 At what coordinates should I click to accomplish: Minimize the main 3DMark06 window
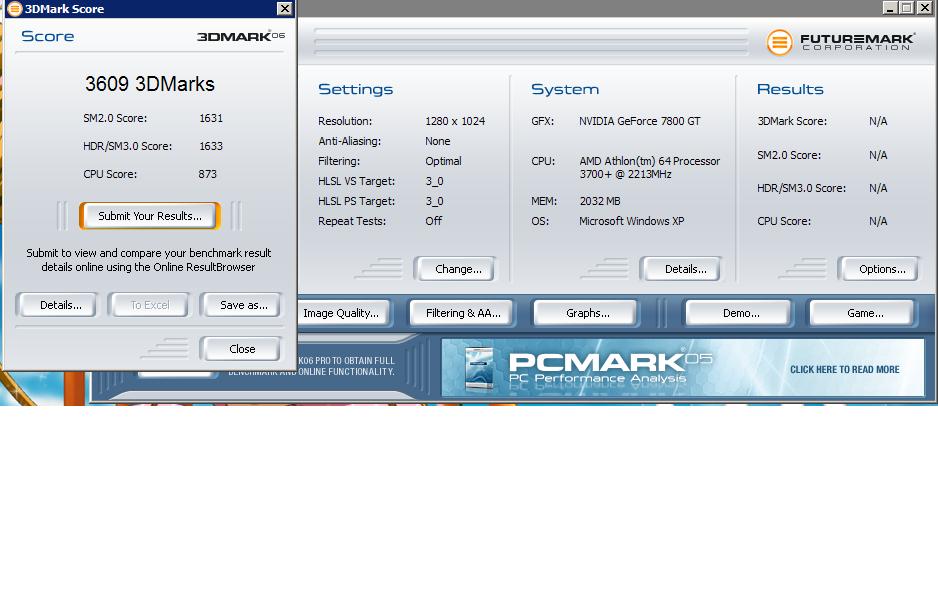[890, 7]
